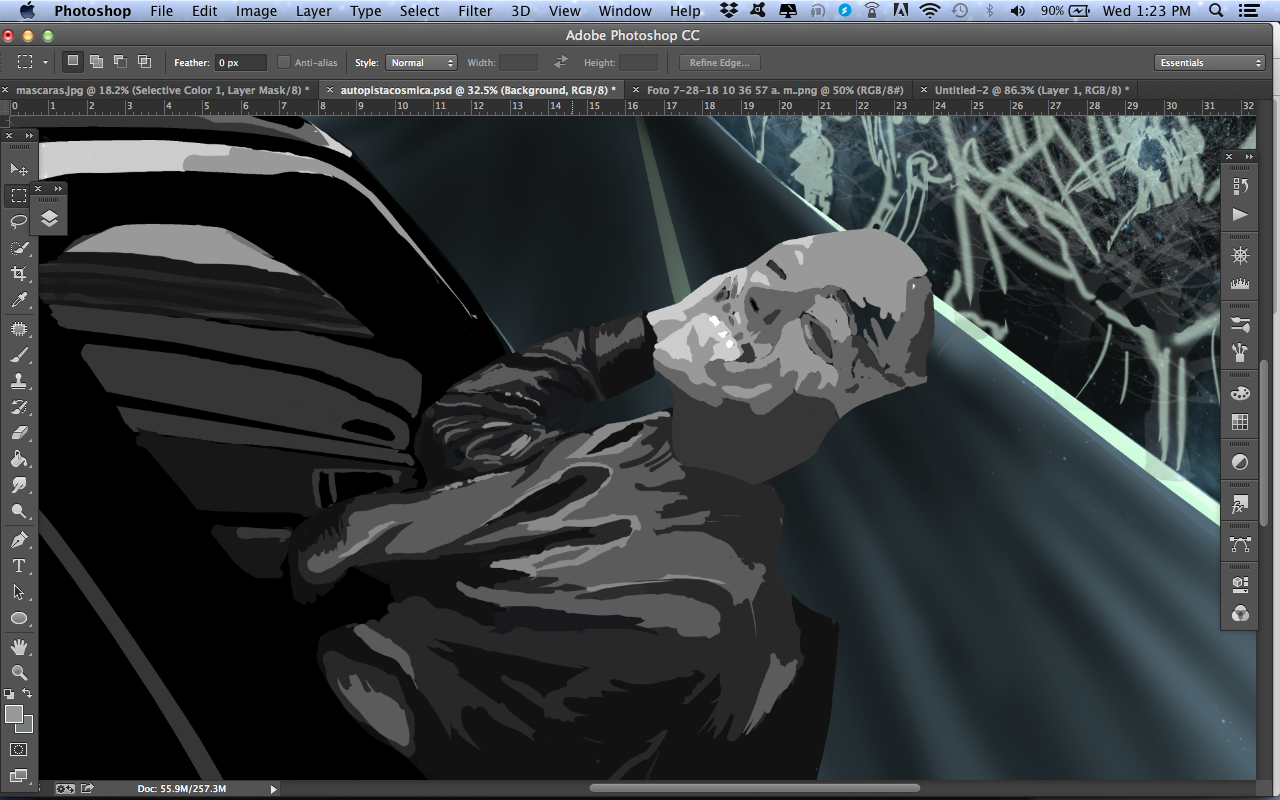Select the Ellipse shape tool

tap(18, 618)
